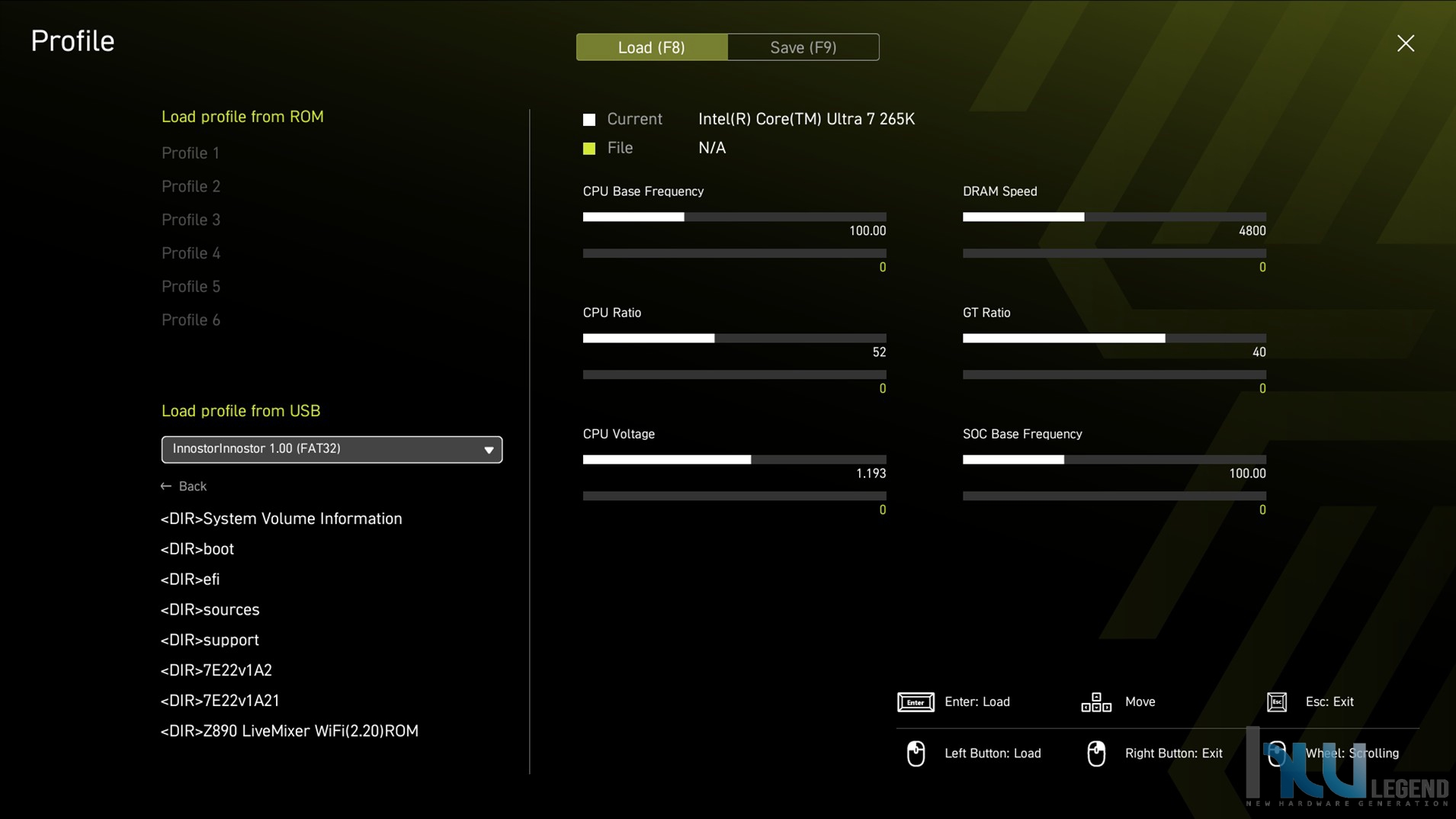Click the Enter: Load hint label
Viewport: 1456px width, 819px height.
977,702
